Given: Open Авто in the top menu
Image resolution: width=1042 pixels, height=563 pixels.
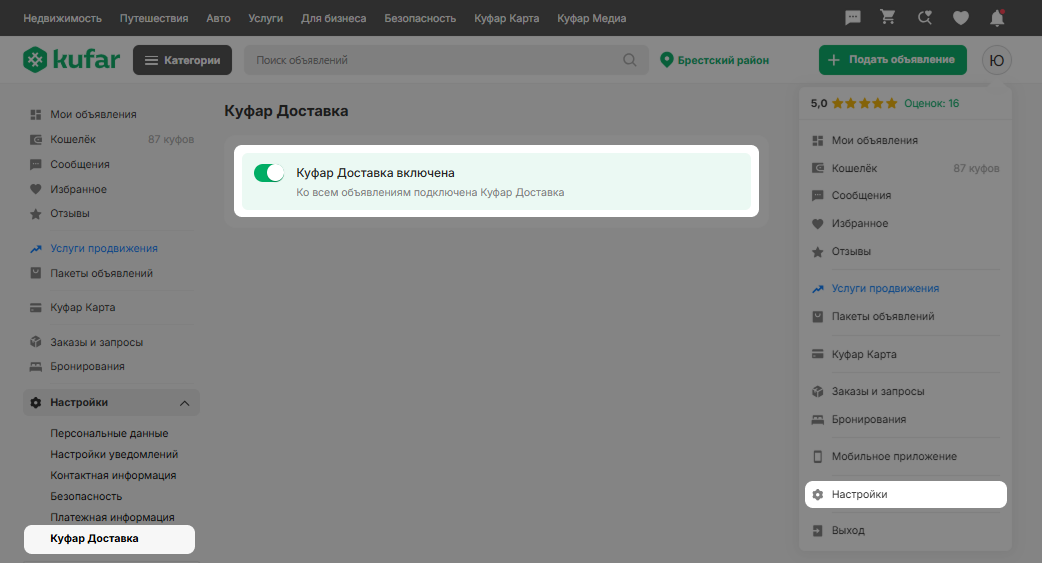Looking at the screenshot, I should (218, 18).
